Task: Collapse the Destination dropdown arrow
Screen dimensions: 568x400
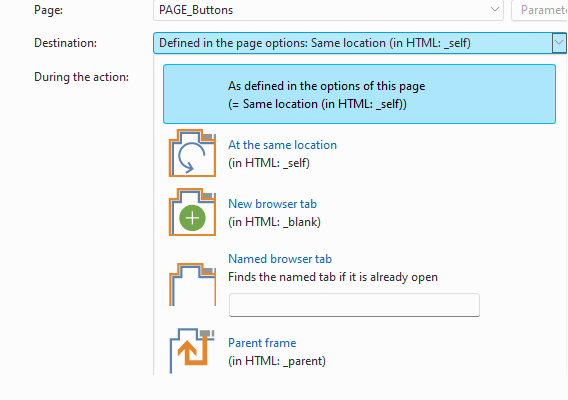Action: coord(559,43)
